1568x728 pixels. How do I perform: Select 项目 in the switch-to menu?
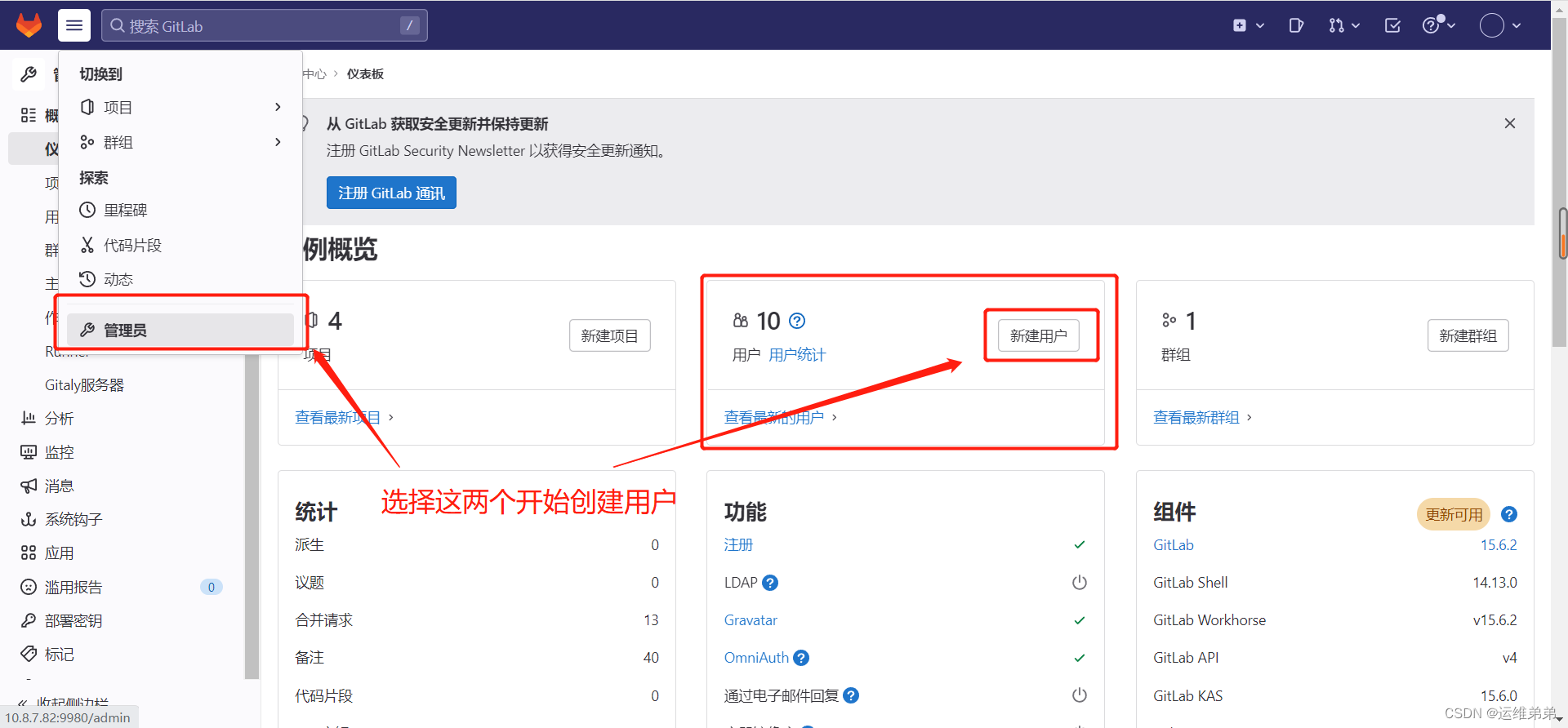pyautogui.click(x=118, y=107)
